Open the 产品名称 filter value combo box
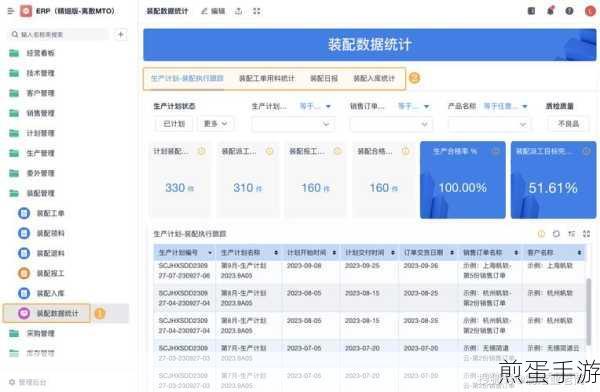This screenshot has height=392, width=600. pyautogui.click(x=489, y=124)
